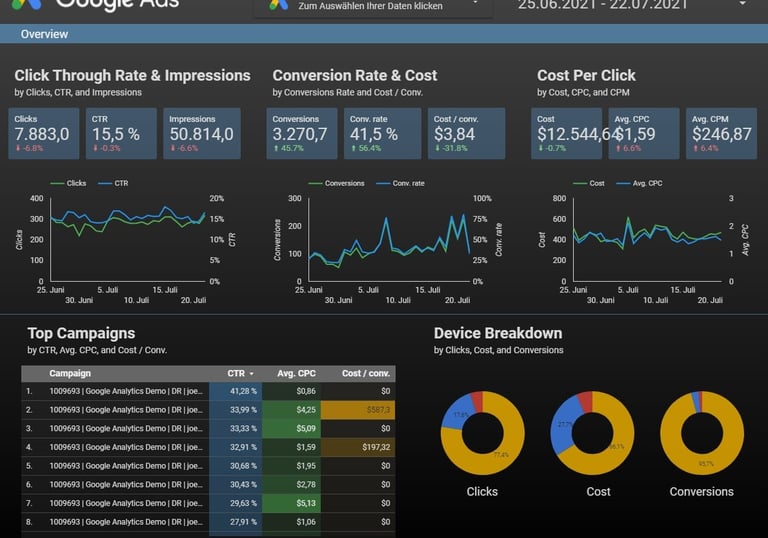This screenshot has height=538, width=768.
Task: Toggle the Avg. CPC legend line
Action: click(639, 183)
